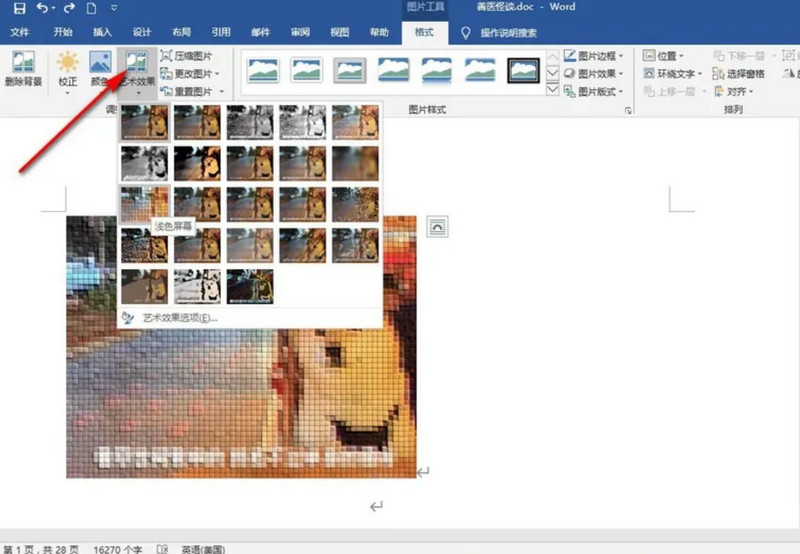Open the 对齐 align dropdown

[734, 91]
